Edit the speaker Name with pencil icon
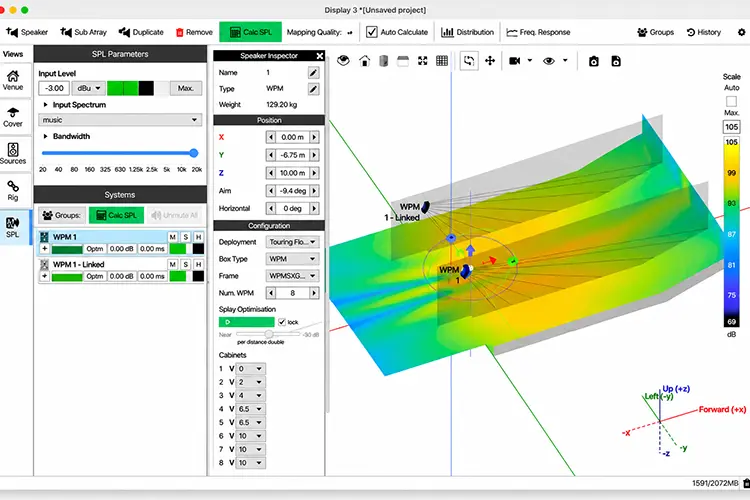 [x=313, y=73]
